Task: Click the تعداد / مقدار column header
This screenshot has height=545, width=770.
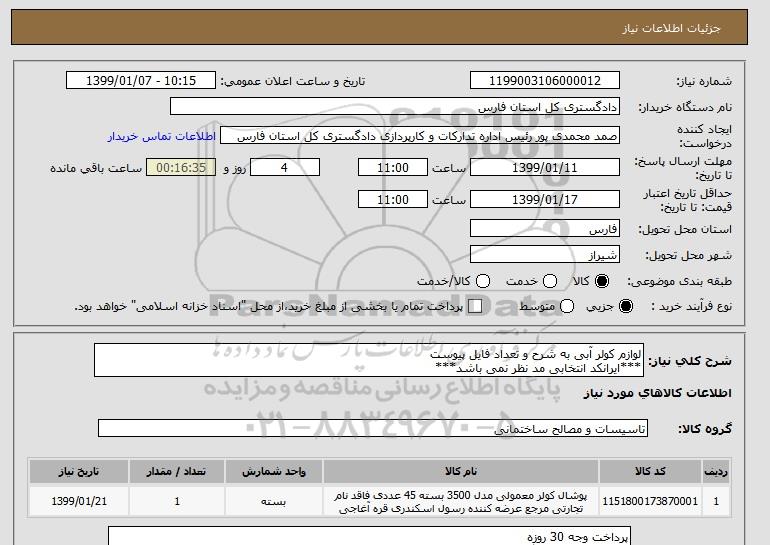Action: coord(177,471)
